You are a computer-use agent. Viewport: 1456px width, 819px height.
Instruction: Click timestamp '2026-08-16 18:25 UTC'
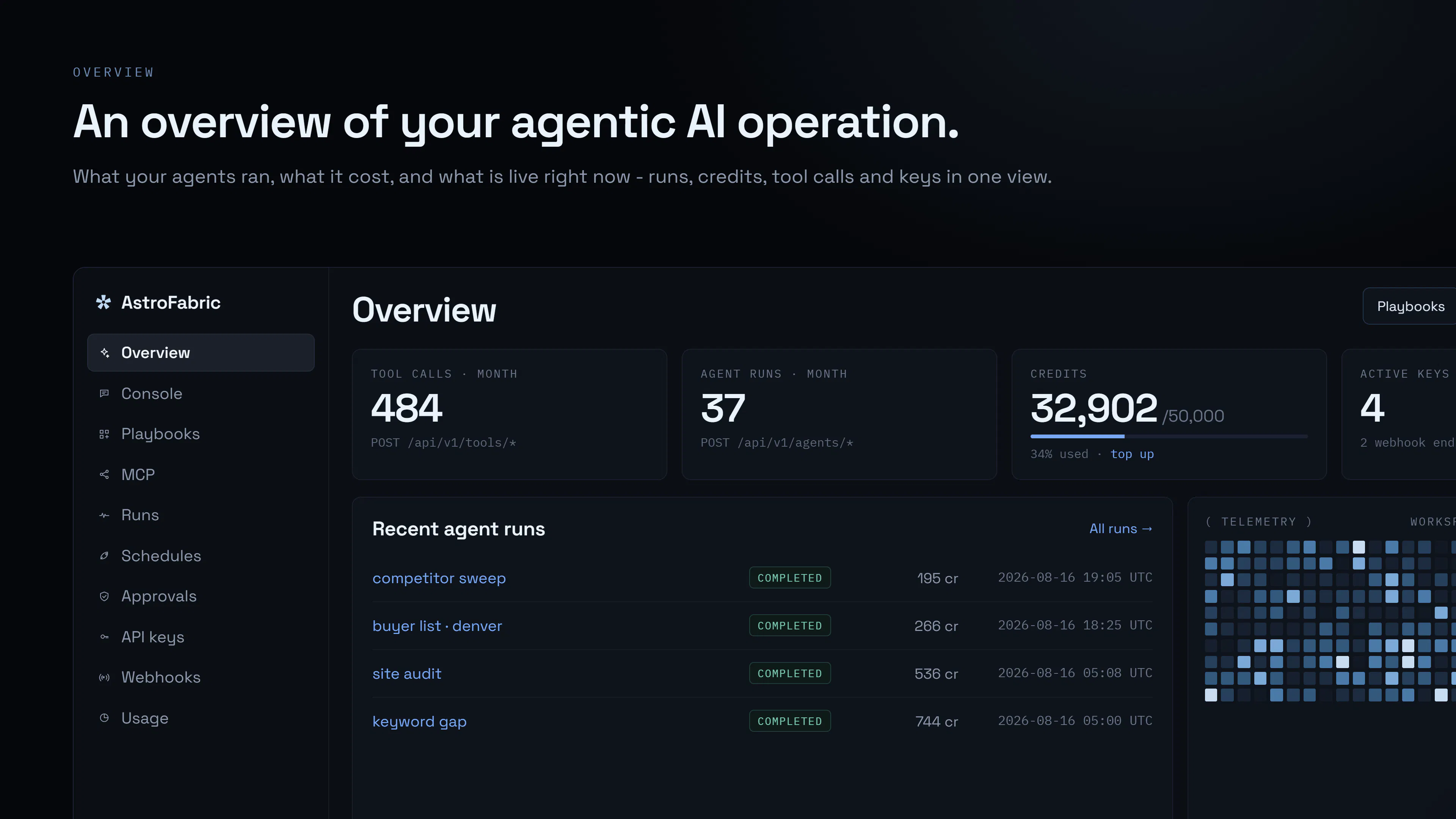pyautogui.click(x=1075, y=625)
